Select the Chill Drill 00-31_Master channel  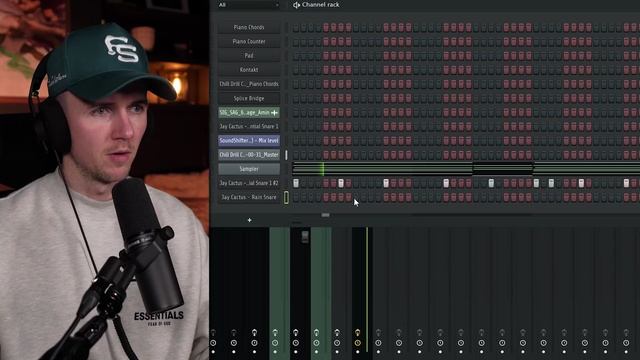(x=249, y=155)
